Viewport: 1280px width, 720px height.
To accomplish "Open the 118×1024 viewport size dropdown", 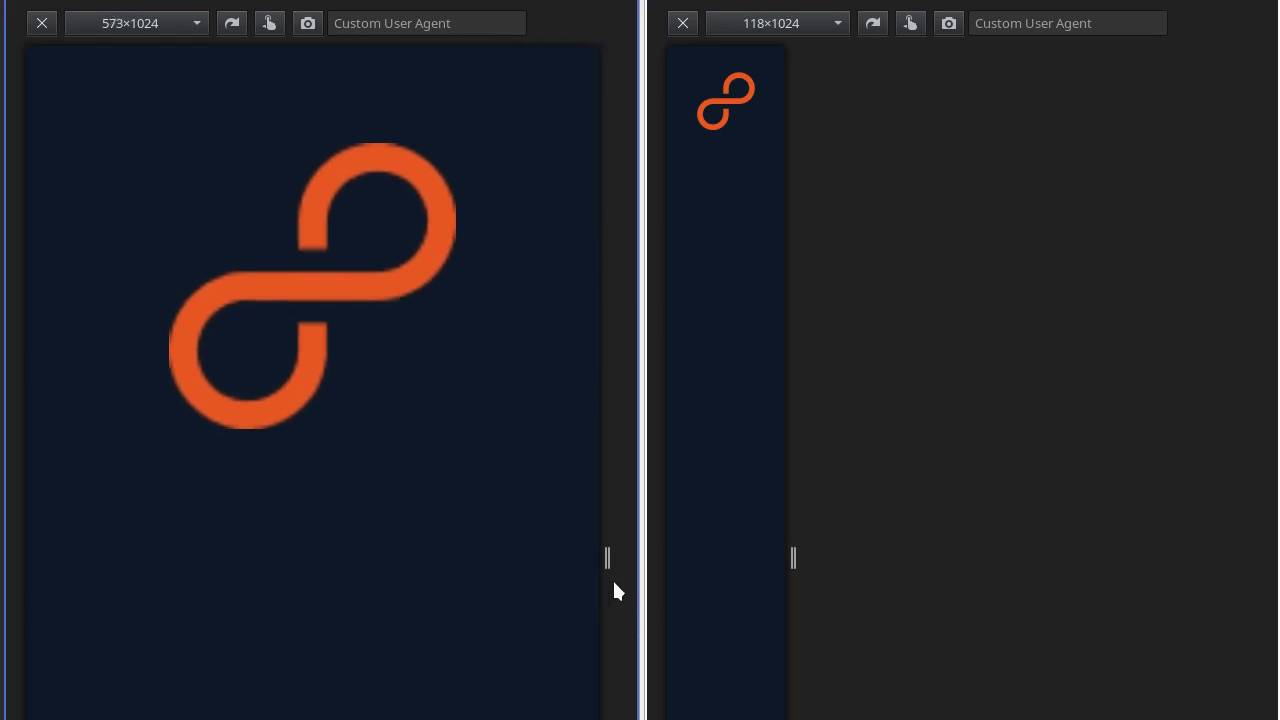I will pyautogui.click(x=778, y=23).
